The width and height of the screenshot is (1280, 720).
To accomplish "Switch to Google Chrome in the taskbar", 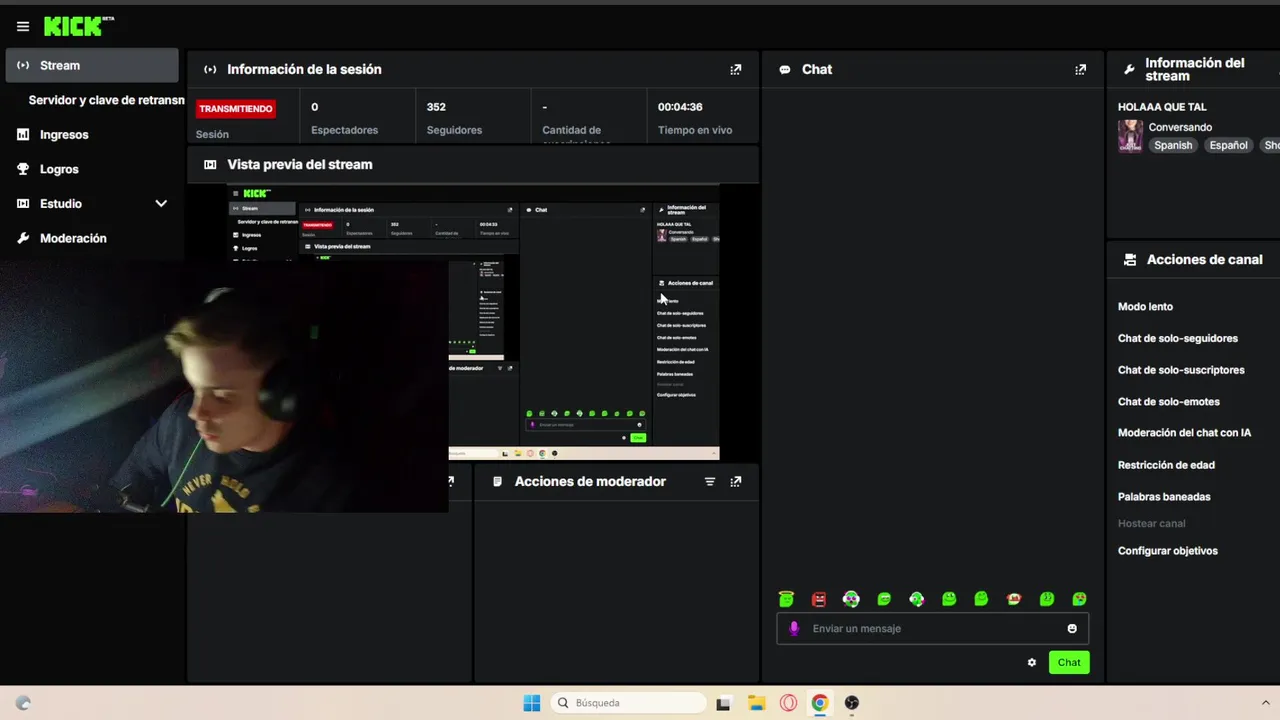I will [x=820, y=703].
